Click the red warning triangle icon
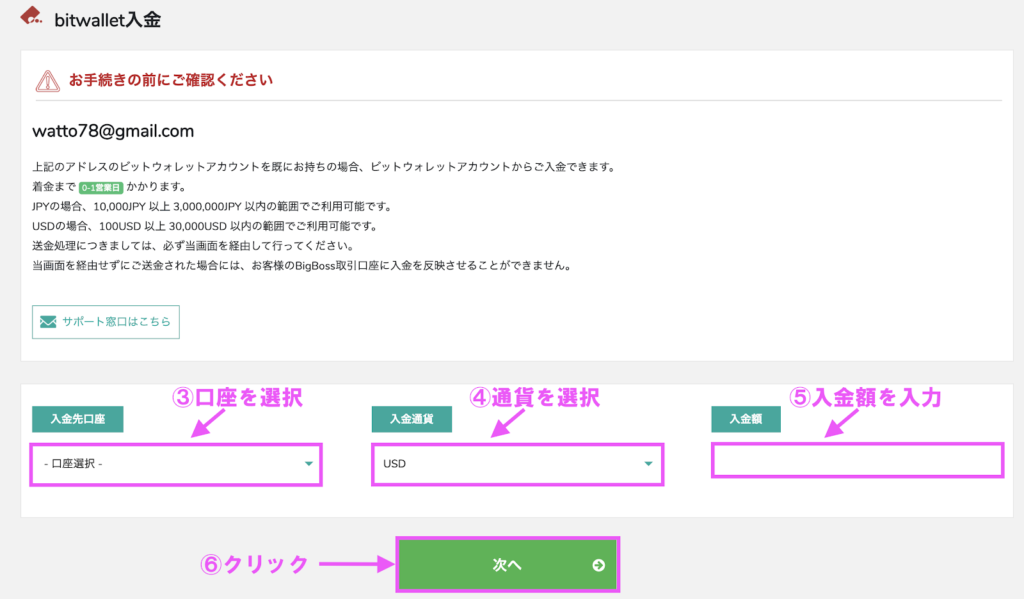Viewport: 1024px width, 599px height. click(x=48, y=81)
